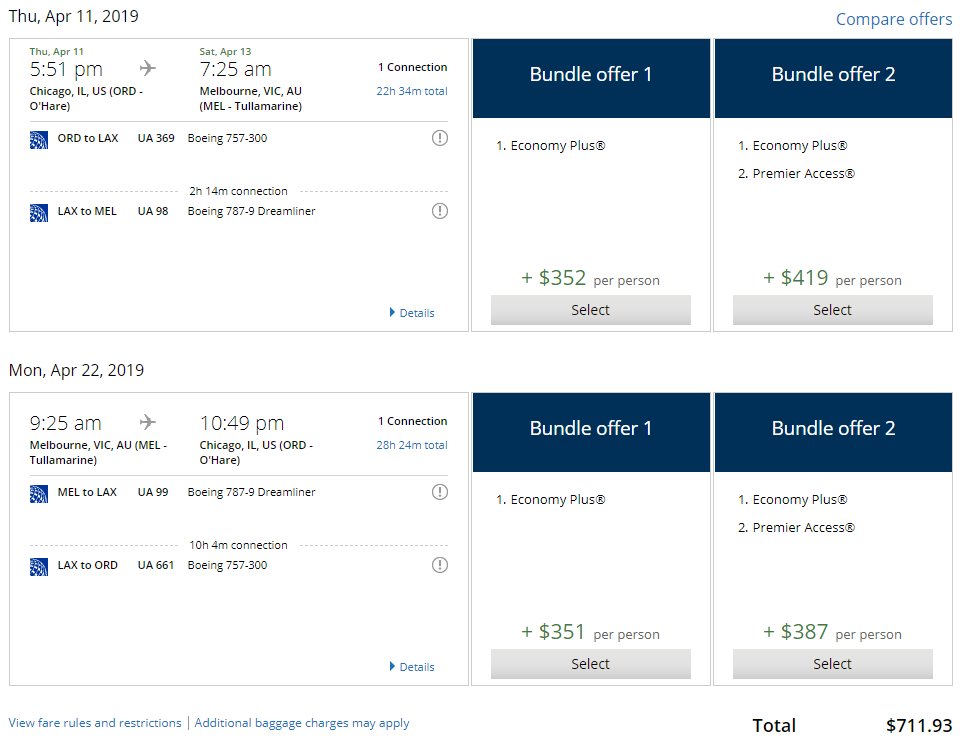962x739 pixels.
Task: Select Bundle offer 1 for $352 outbound
Action: point(590,310)
